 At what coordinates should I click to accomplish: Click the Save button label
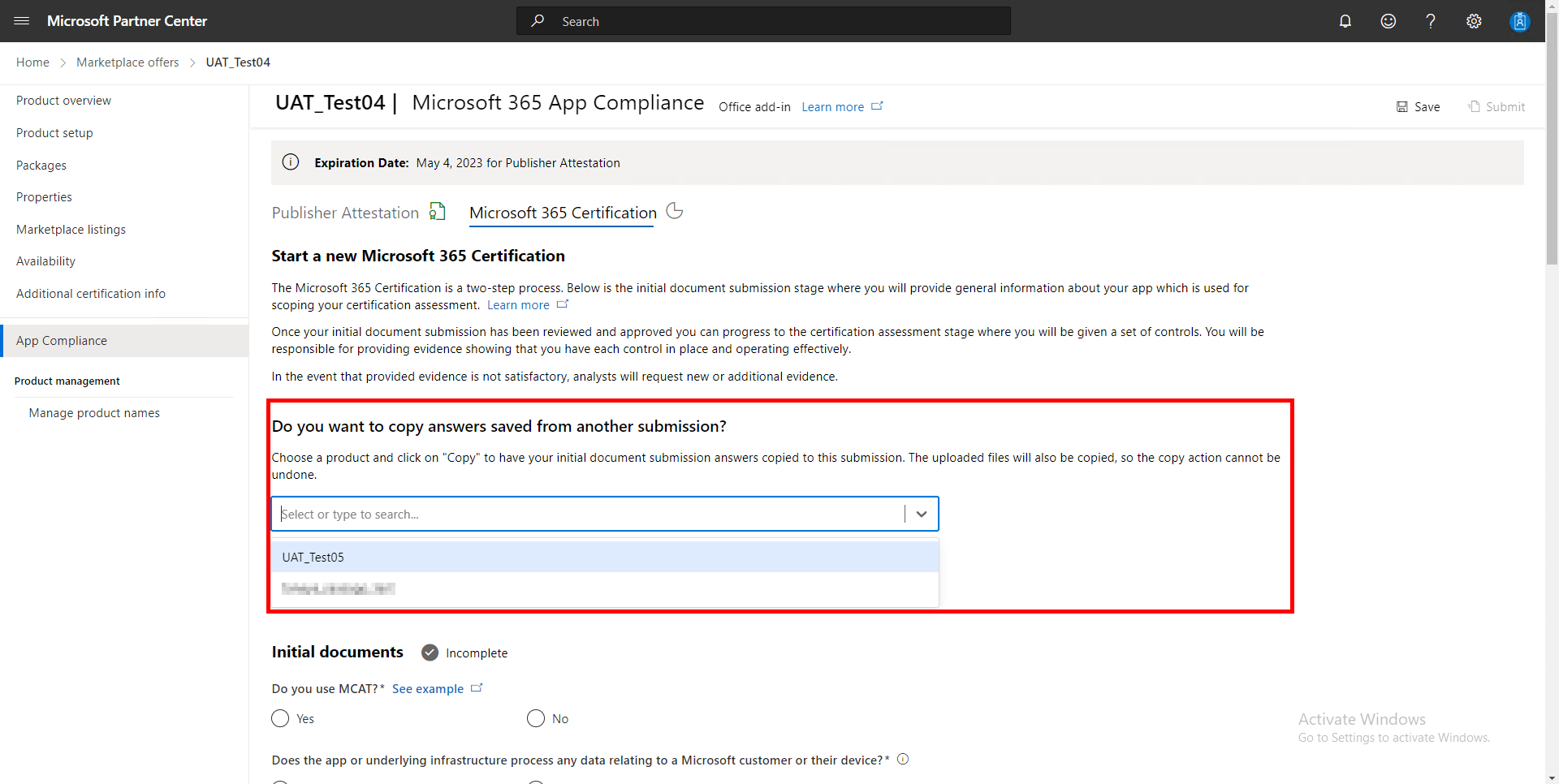click(1427, 107)
